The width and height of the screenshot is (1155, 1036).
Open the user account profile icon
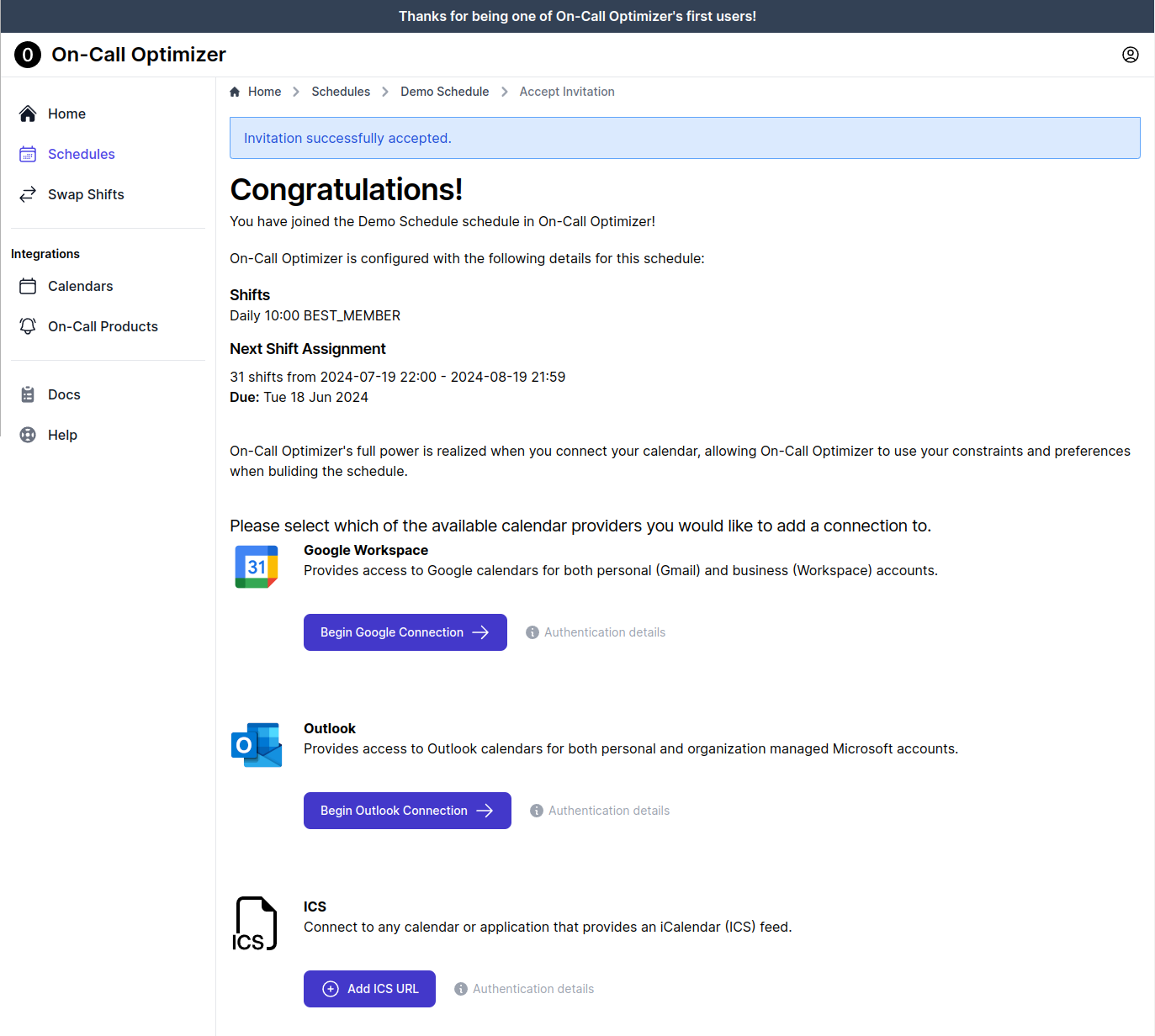pyautogui.click(x=1130, y=55)
